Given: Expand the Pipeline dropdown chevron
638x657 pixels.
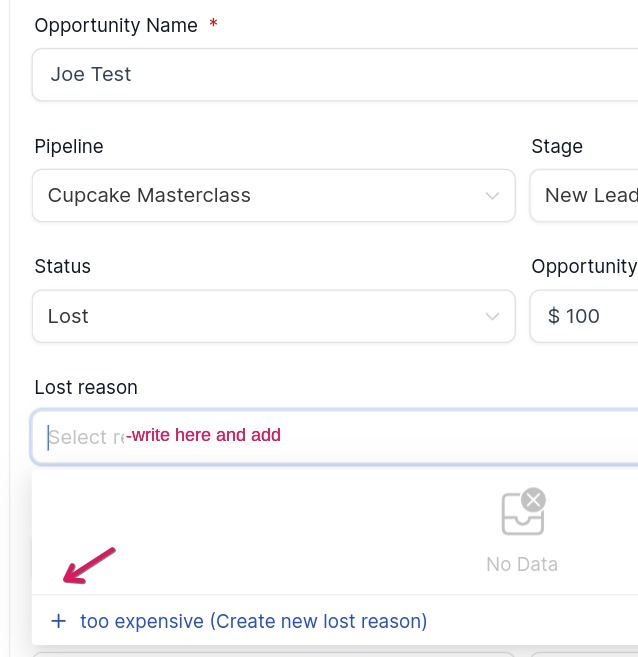Looking at the screenshot, I should coord(492,196).
